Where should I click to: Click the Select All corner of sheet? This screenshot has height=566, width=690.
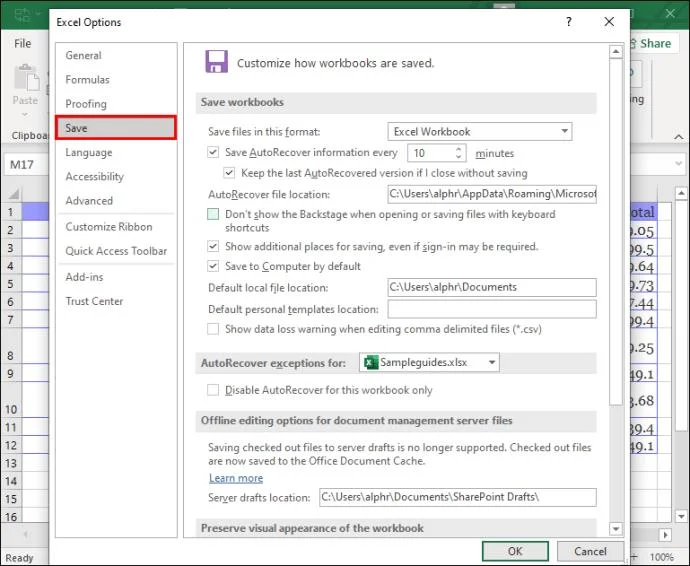click(14, 194)
